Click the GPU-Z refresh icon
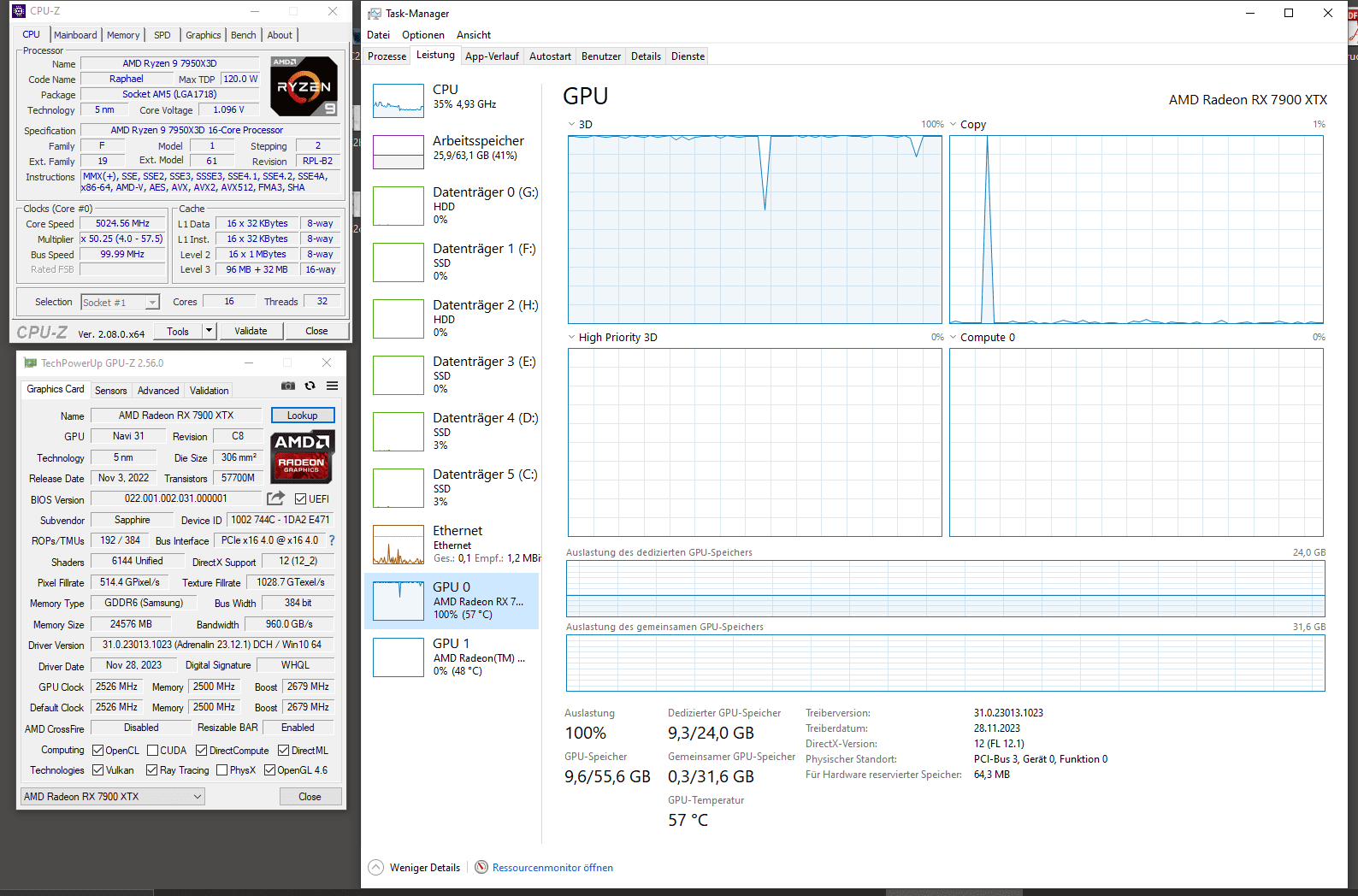The width and height of the screenshot is (1358, 896). 310,386
